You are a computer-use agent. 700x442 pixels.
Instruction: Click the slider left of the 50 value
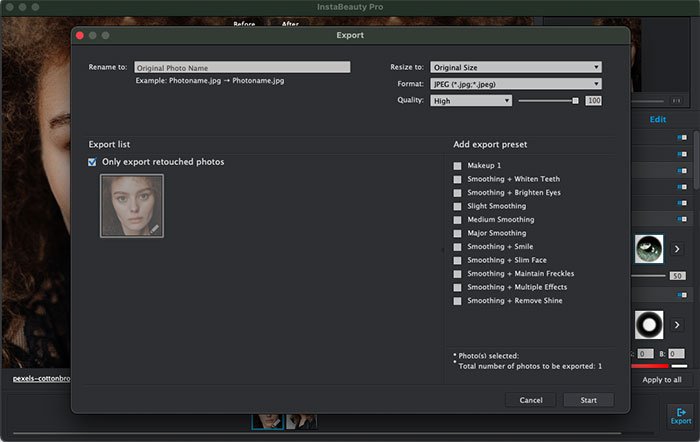tap(649, 275)
